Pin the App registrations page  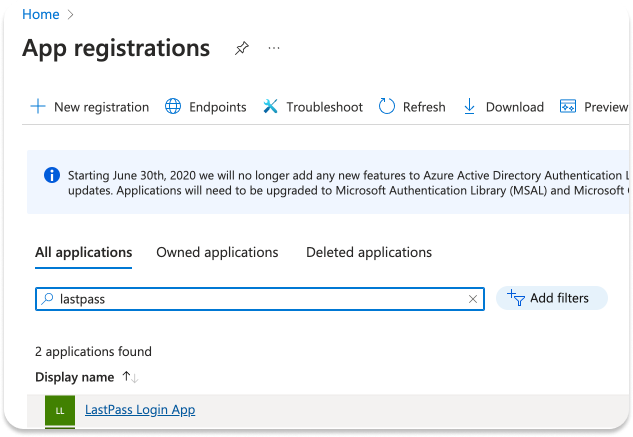click(242, 48)
